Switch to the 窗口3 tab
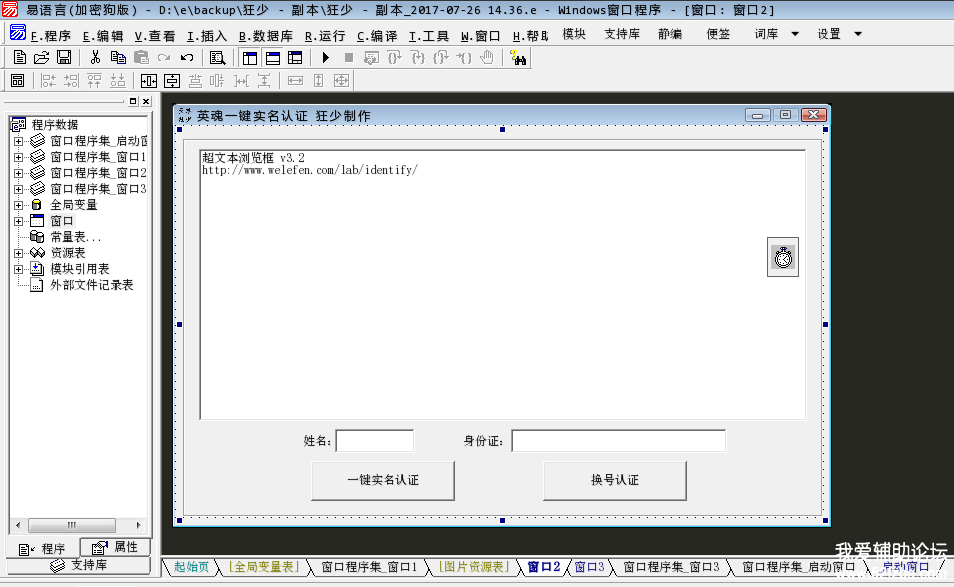Viewport: 954px width, 587px height. click(589, 567)
